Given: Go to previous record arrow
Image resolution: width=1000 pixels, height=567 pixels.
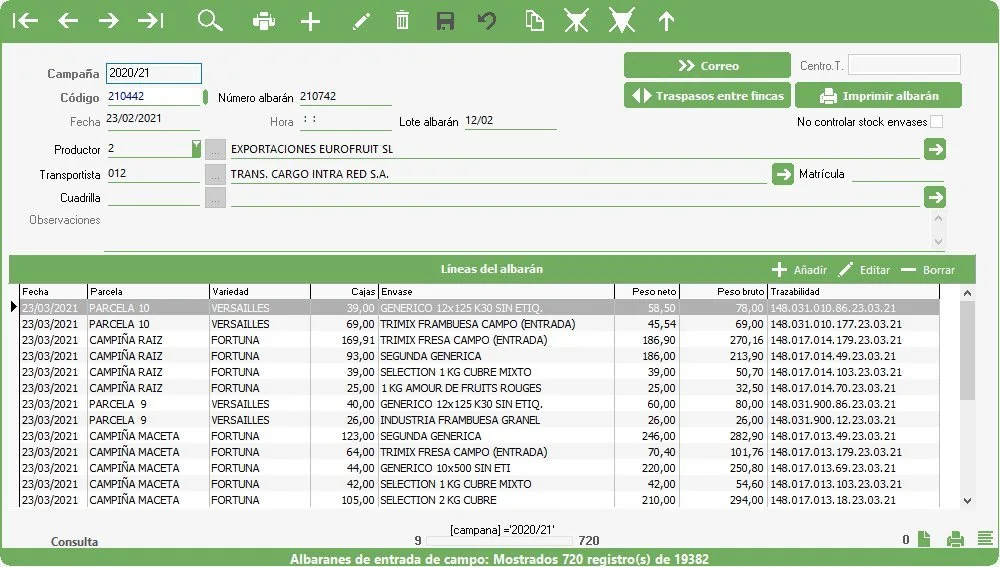Looking at the screenshot, I should tap(68, 21).
